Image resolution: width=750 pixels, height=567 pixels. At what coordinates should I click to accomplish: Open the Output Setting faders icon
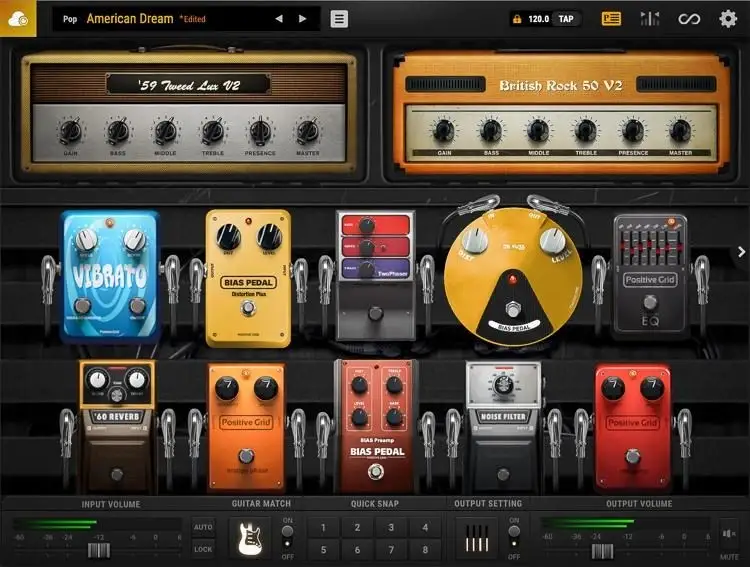click(x=476, y=538)
